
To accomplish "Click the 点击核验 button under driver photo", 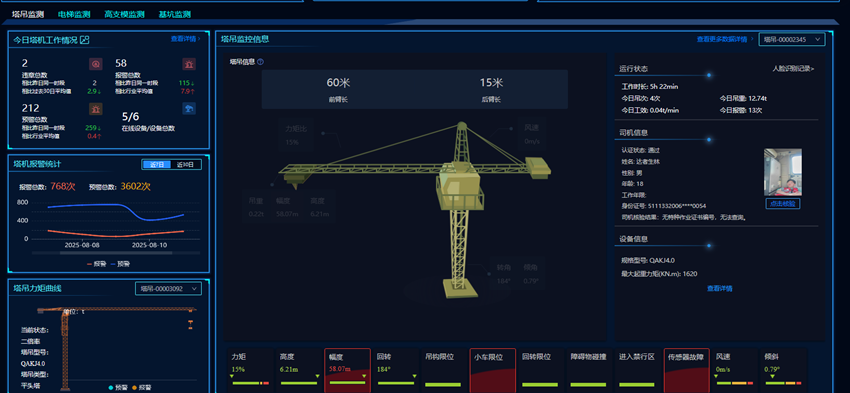I will (x=782, y=203).
